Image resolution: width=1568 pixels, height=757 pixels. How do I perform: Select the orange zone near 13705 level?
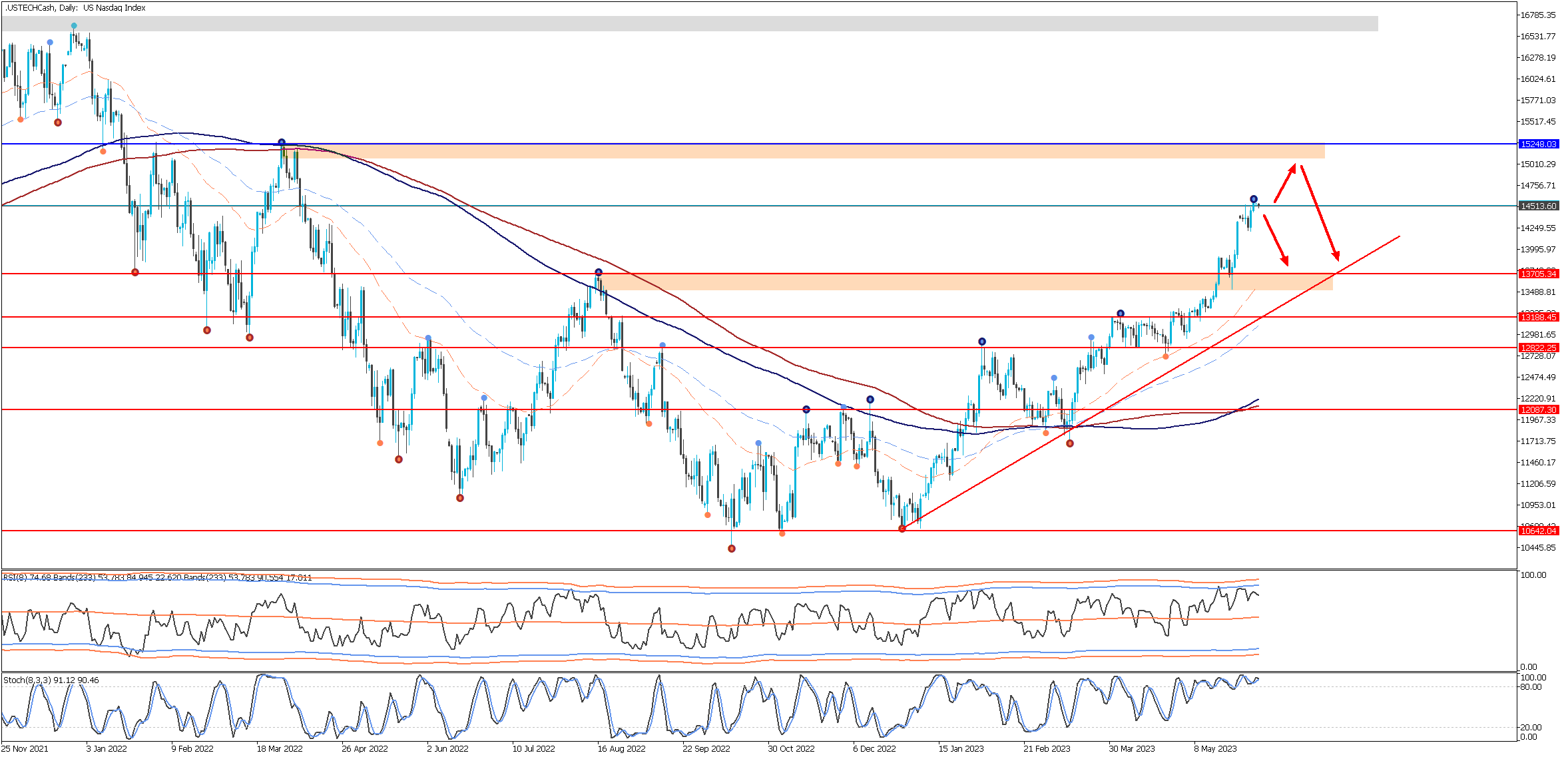pos(965,282)
